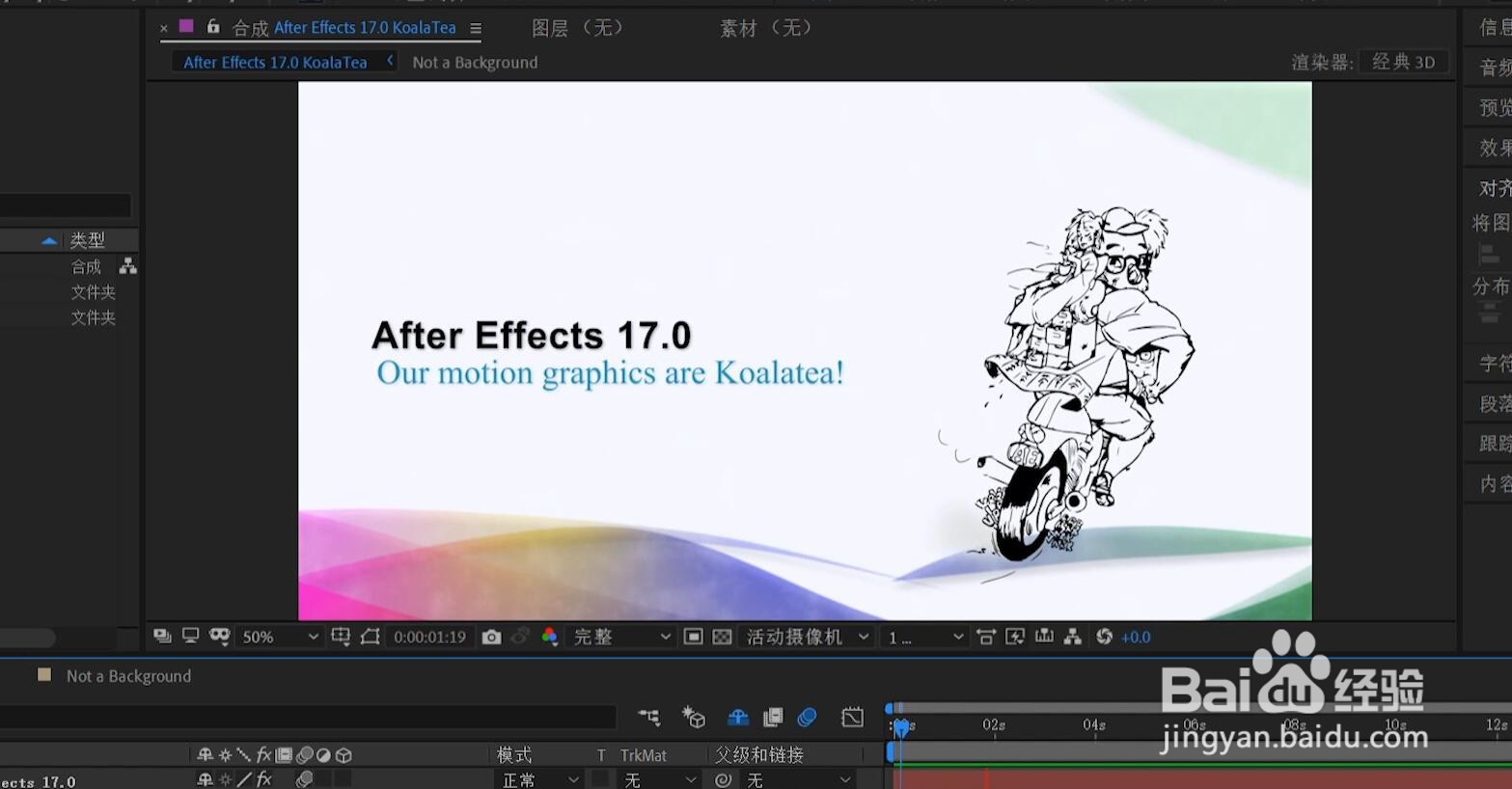Click the parent pick whip spiral icon

723,779
